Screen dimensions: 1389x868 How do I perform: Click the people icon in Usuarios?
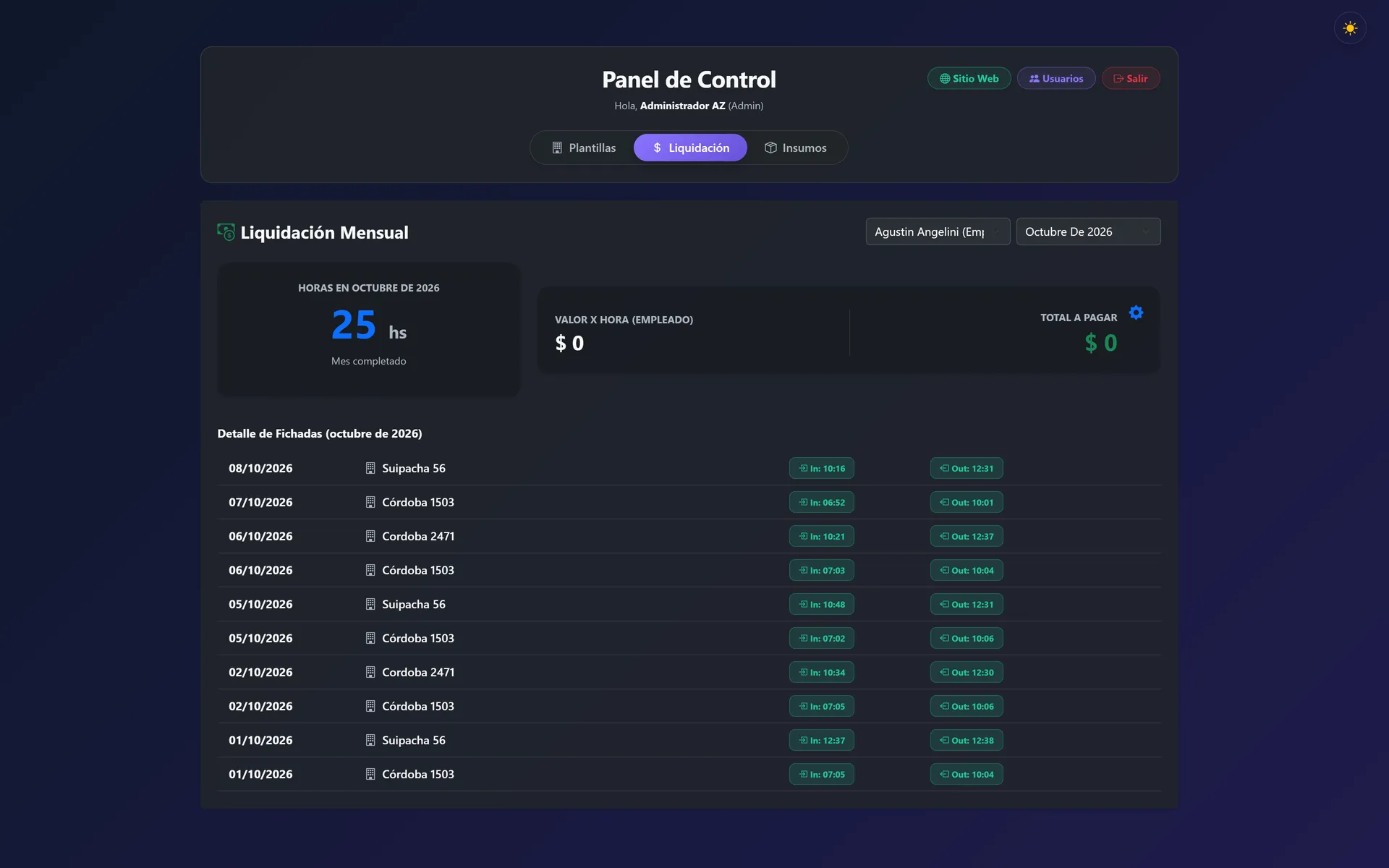pyautogui.click(x=1035, y=79)
